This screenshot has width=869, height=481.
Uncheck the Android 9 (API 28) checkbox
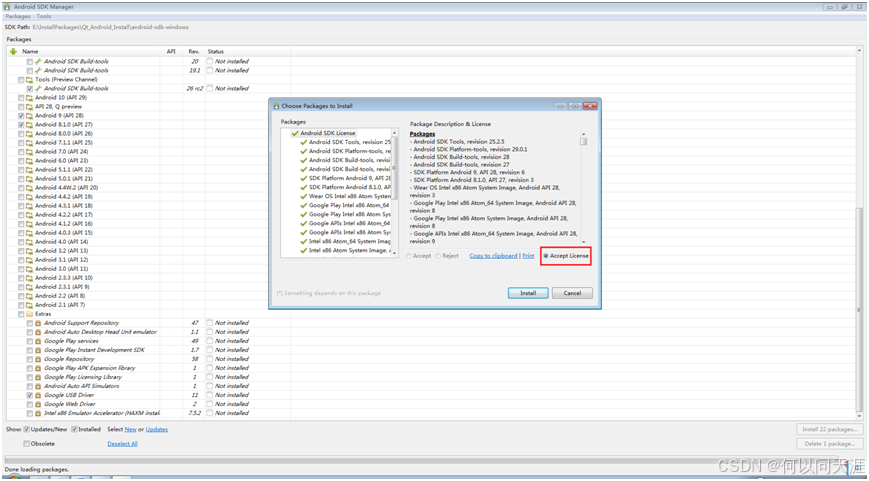click(21, 116)
